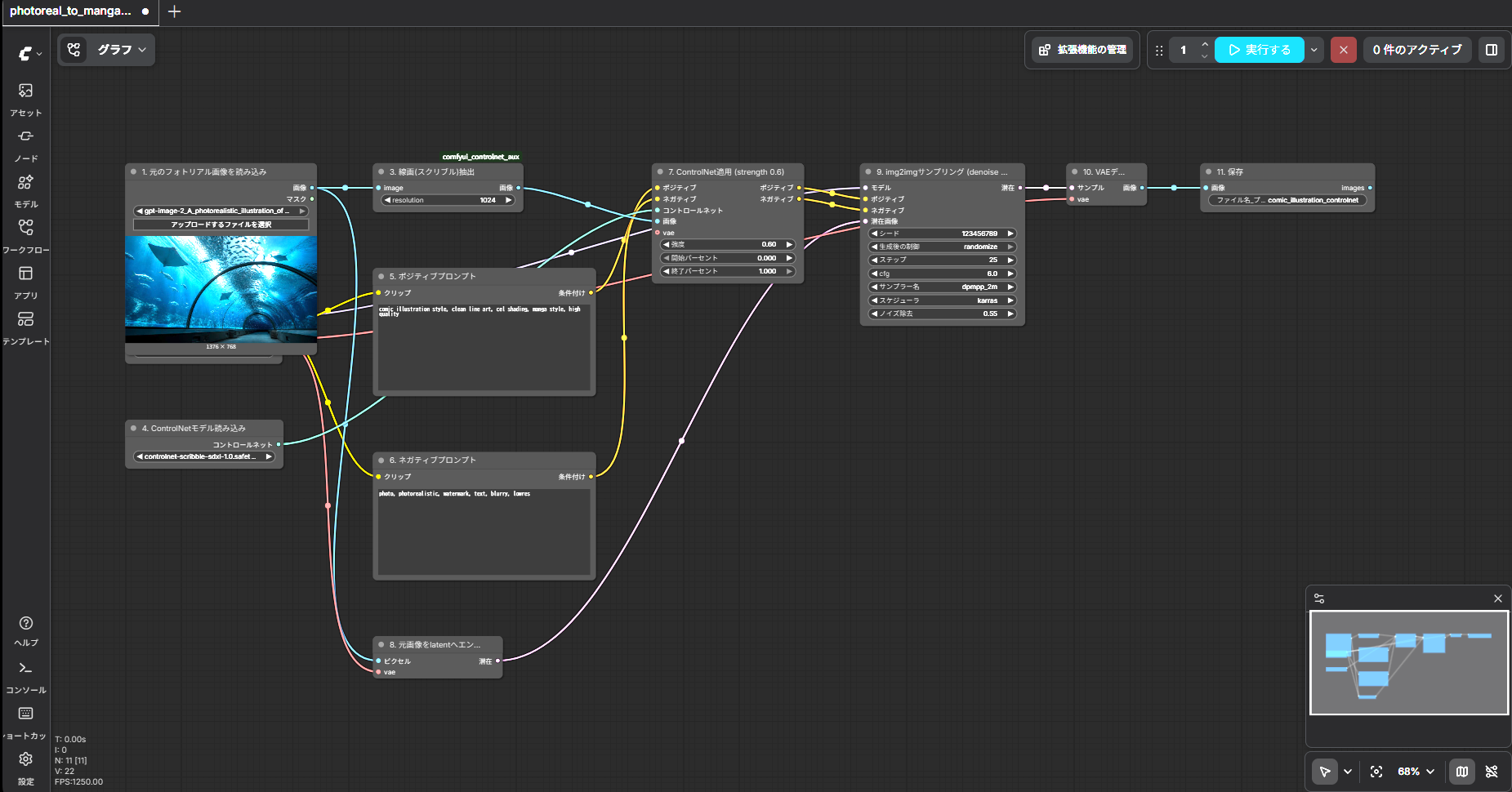Toggle the minimap visibility button
The height and width of the screenshot is (792, 1512).
[1462, 772]
